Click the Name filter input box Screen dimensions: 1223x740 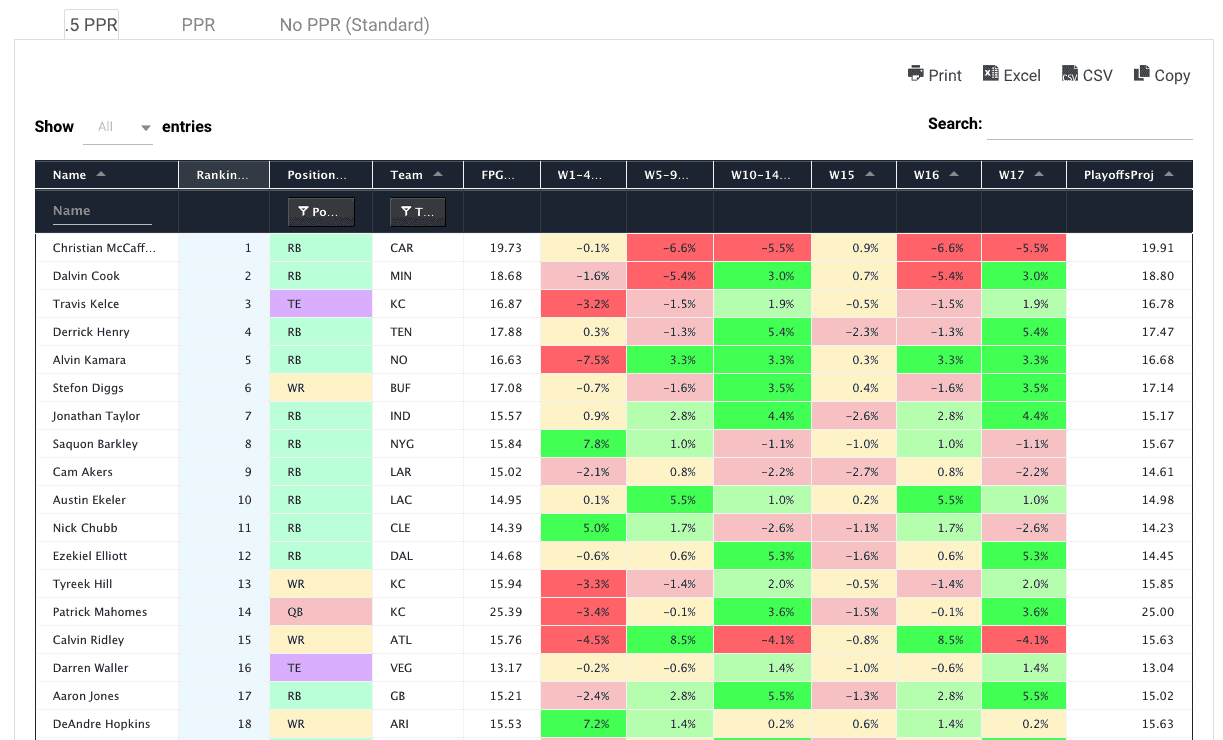[102, 211]
